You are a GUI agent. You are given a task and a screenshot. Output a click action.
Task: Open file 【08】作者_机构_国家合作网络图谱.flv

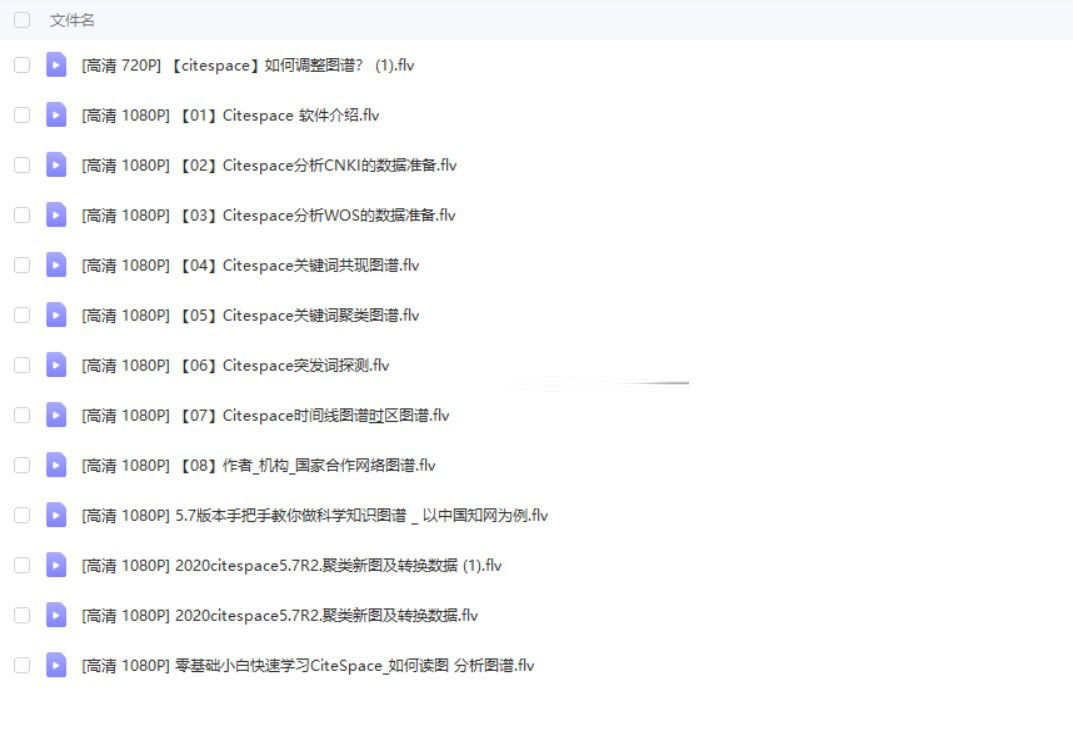[x=259, y=465]
